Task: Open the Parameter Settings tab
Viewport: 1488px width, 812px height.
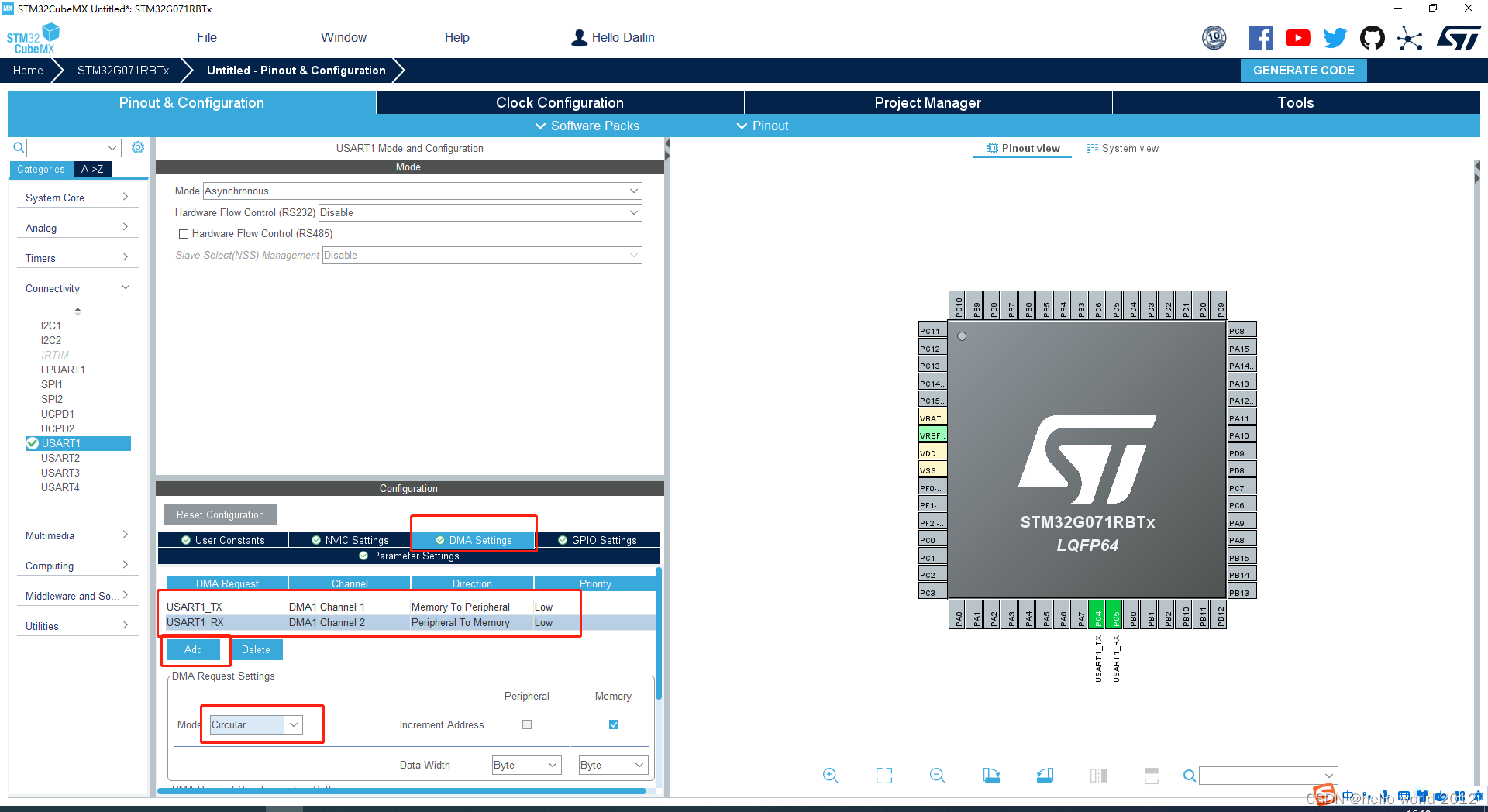Action: pos(408,556)
